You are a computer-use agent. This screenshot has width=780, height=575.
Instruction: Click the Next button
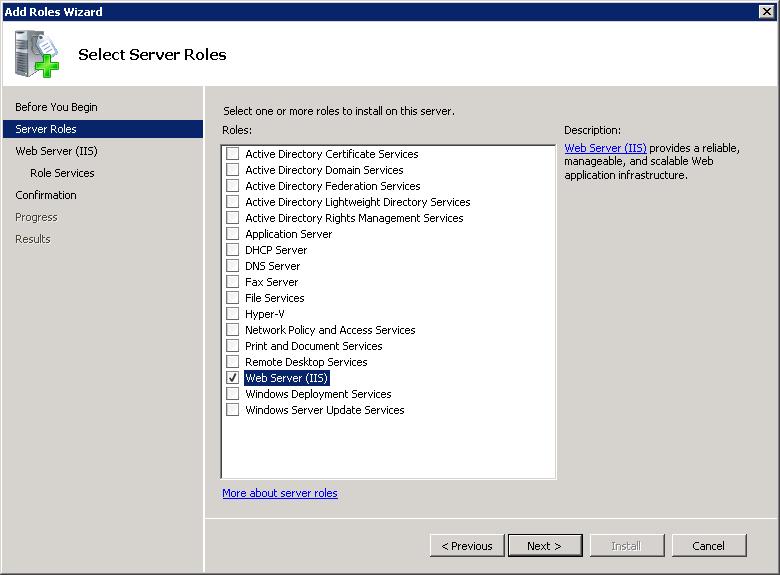tap(544, 546)
